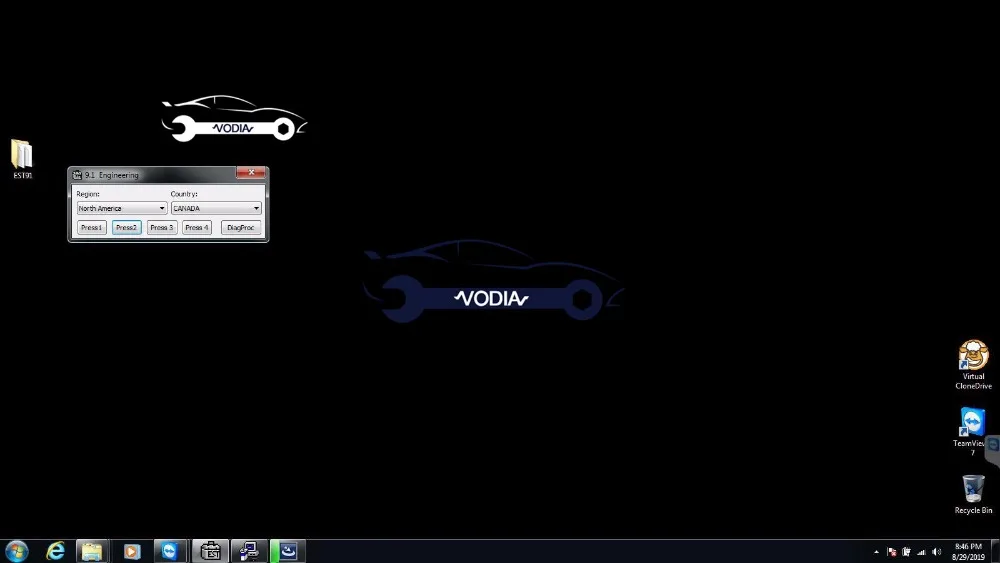Open the Country dropdown showing CANADA
The image size is (1000, 563).
(x=216, y=208)
